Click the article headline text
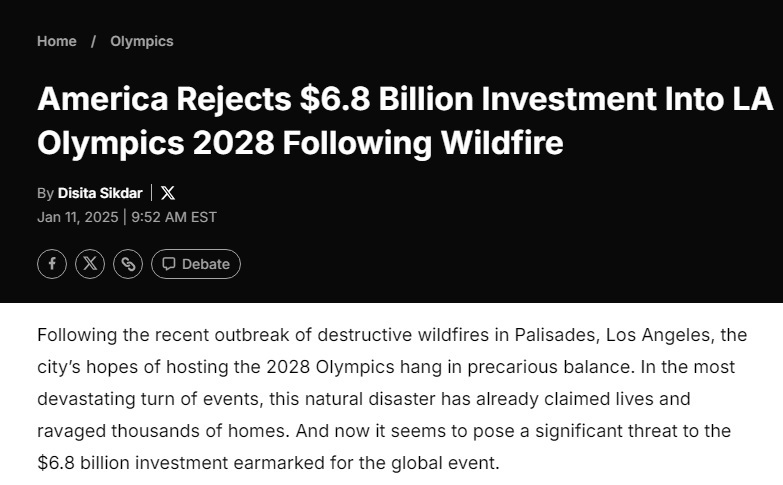Image resolution: width=783 pixels, height=485 pixels. click(405, 120)
